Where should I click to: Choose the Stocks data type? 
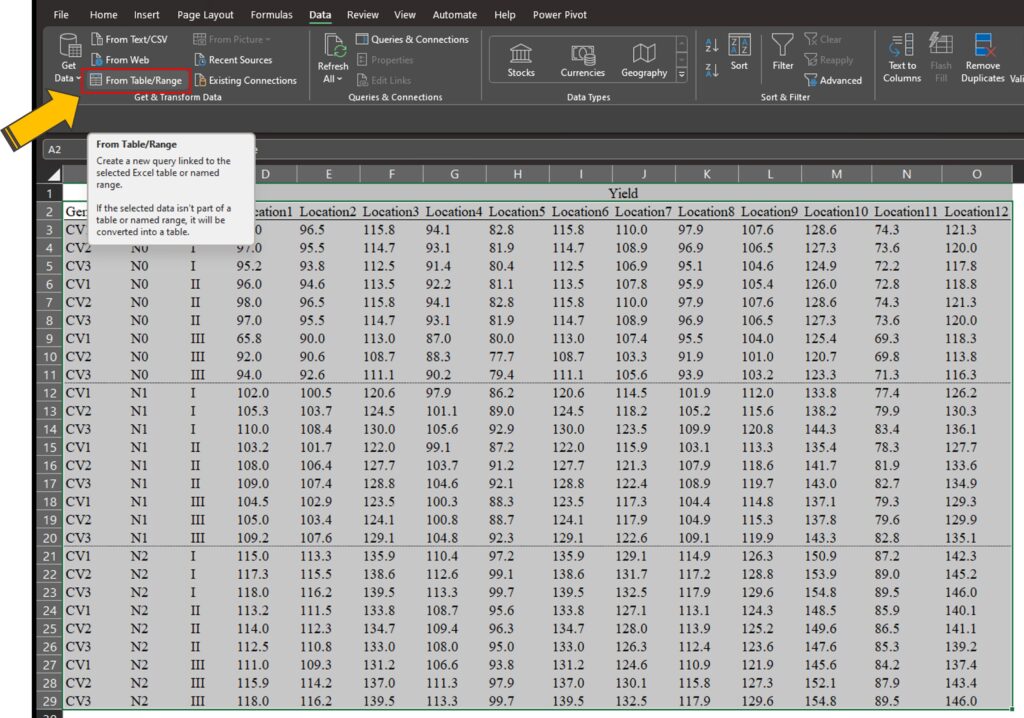pyautogui.click(x=521, y=60)
